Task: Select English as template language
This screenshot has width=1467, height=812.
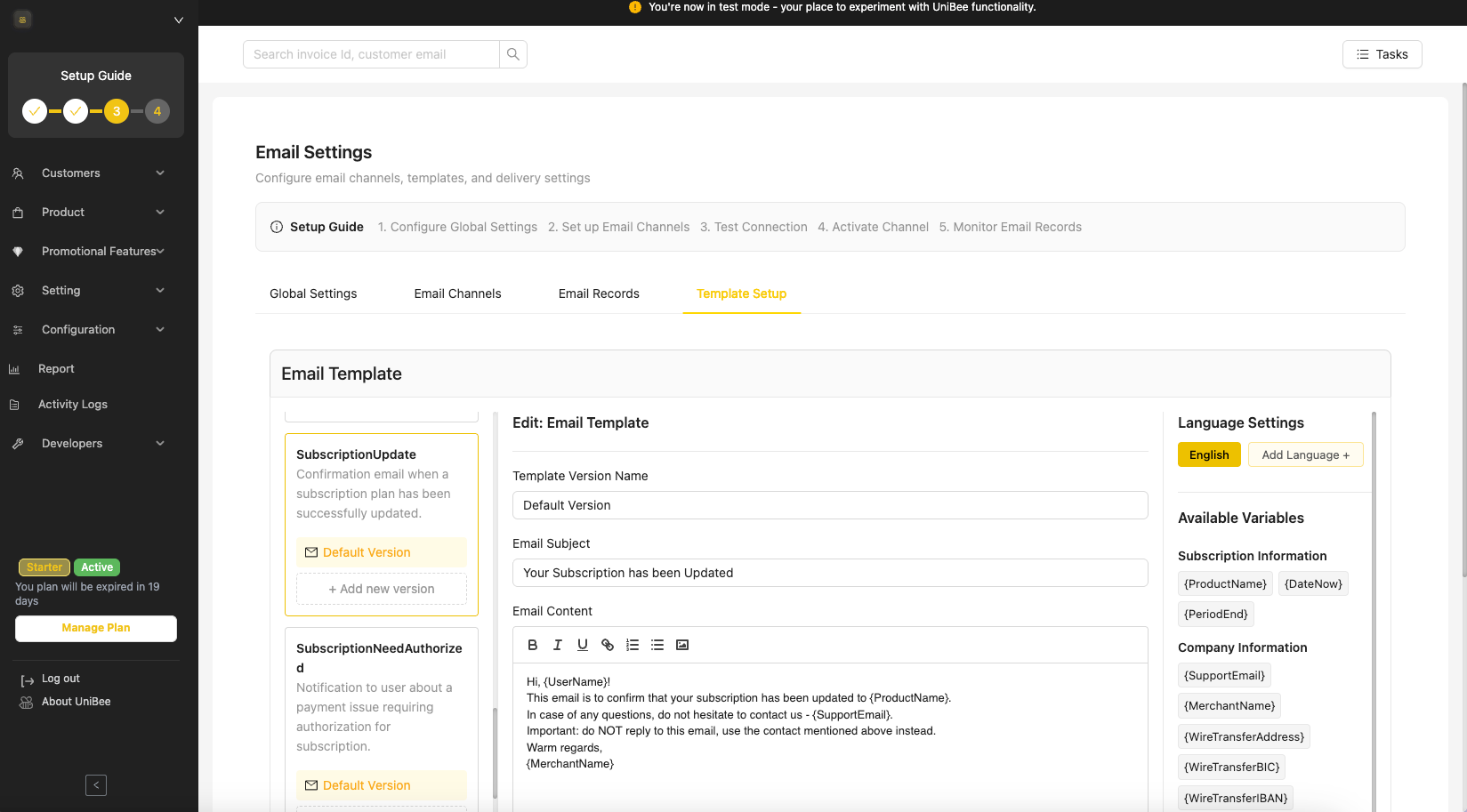Action: [1209, 454]
